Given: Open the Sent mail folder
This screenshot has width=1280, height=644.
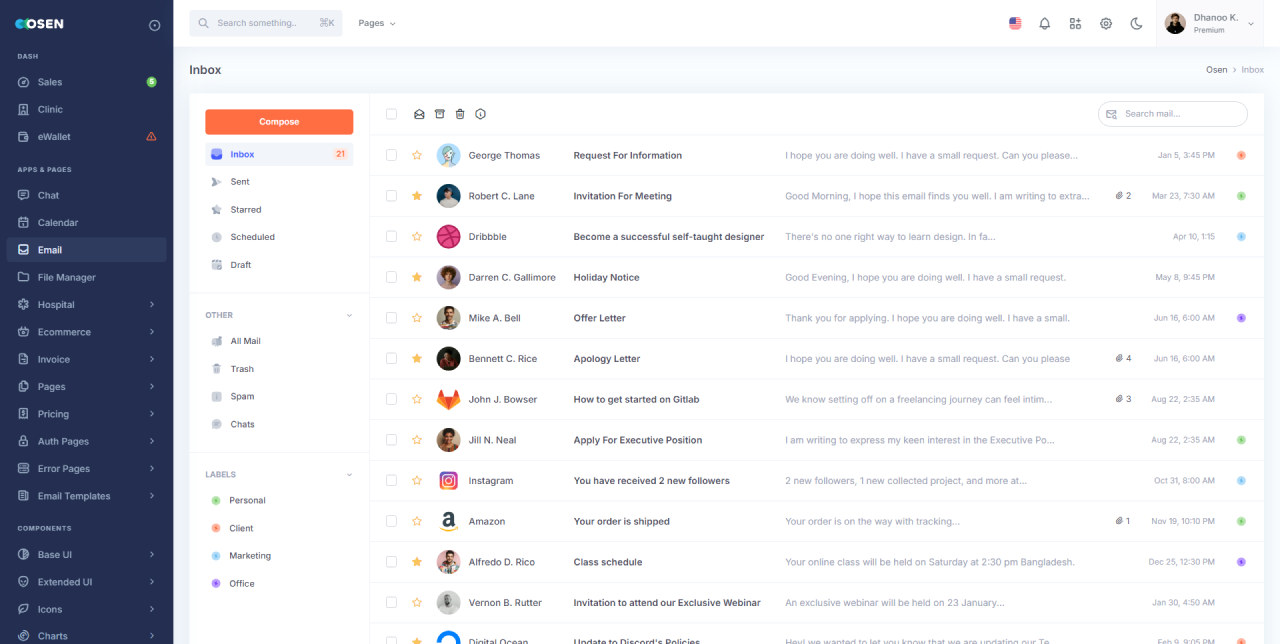Looking at the screenshot, I should (x=240, y=182).
